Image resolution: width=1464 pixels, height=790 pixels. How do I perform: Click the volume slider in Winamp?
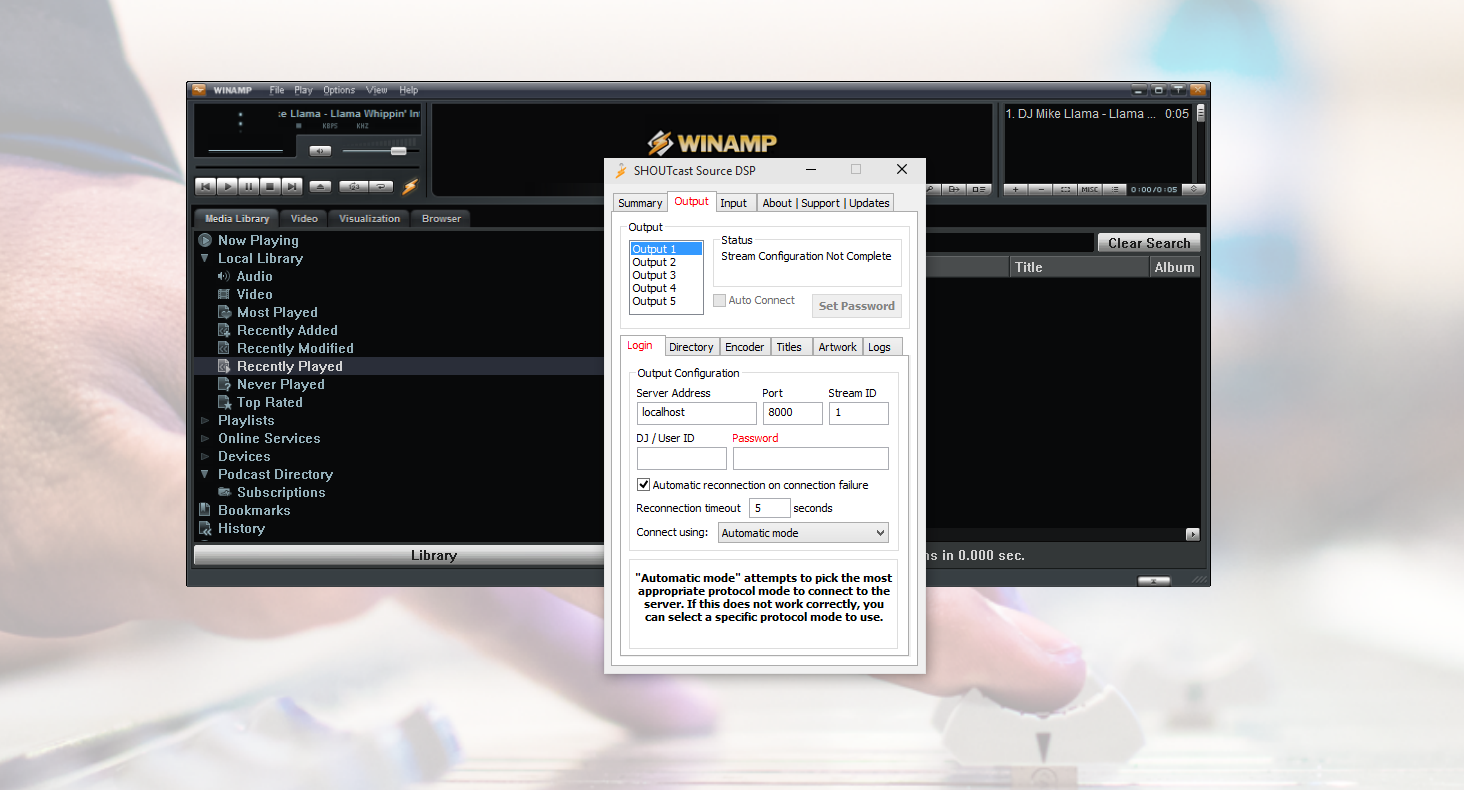(381, 151)
